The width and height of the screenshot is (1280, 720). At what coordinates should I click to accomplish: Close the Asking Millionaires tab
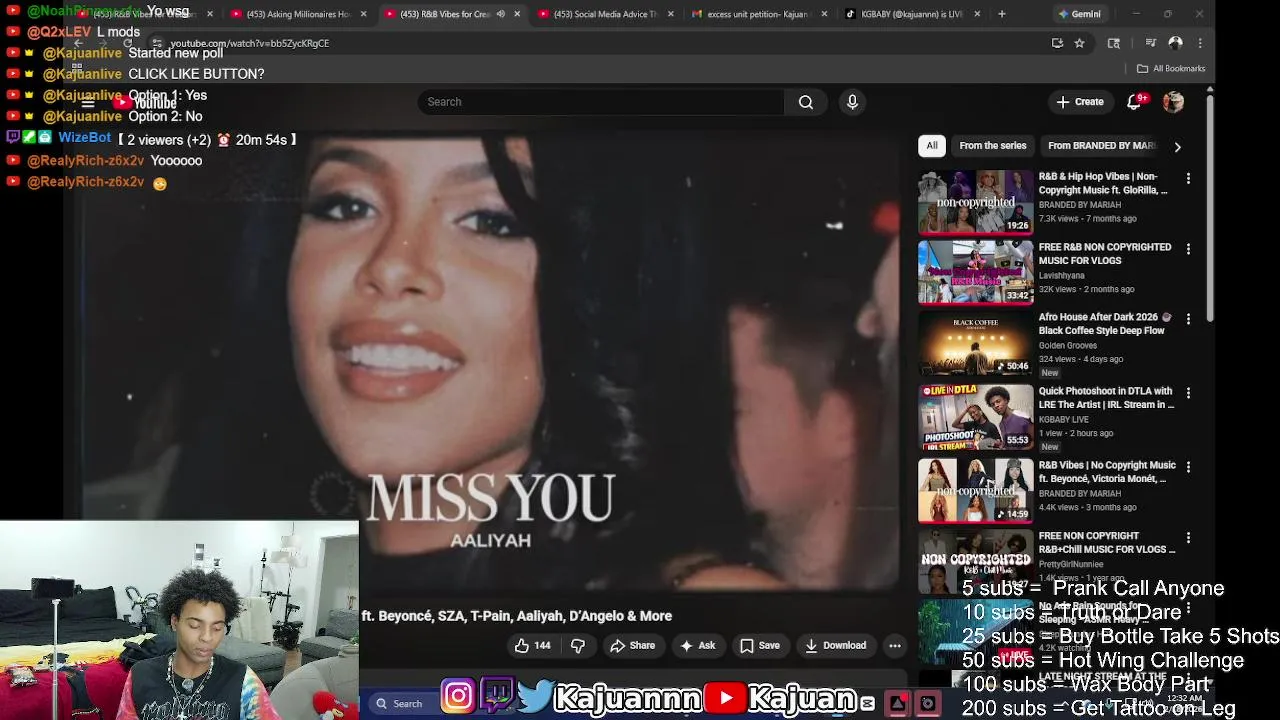point(363,14)
